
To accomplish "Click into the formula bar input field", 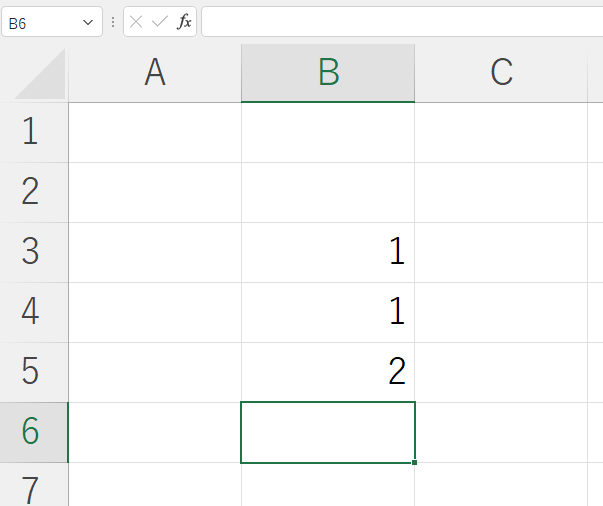I will (x=402, y=22).
